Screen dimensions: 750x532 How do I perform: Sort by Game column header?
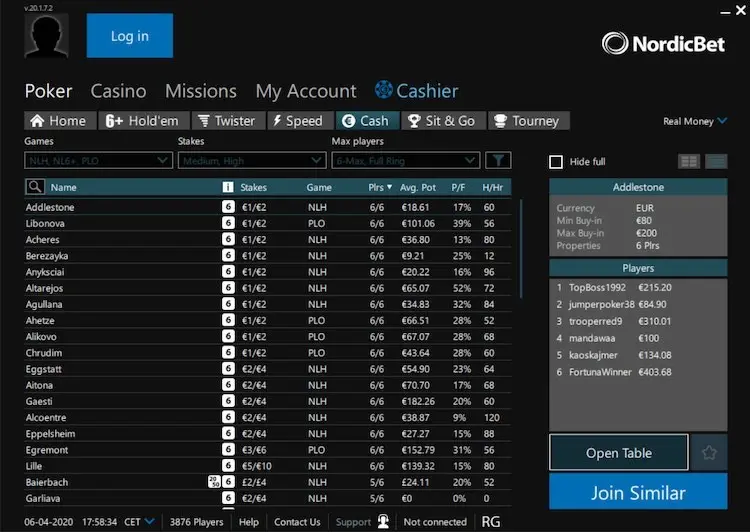click(319, 188)
